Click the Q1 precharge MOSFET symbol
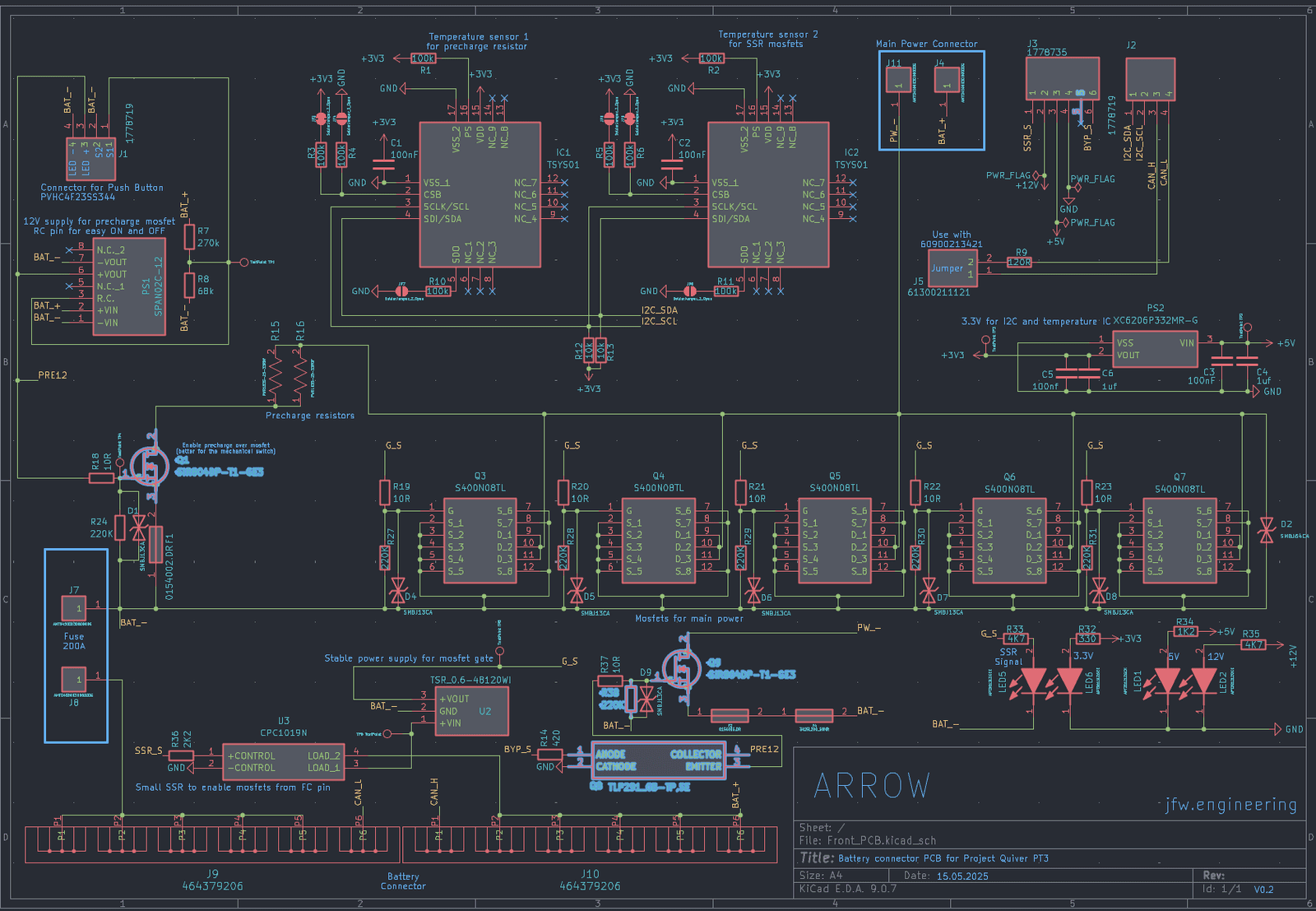The width and height of the screenshot is (1316, 911). (148, 467)
